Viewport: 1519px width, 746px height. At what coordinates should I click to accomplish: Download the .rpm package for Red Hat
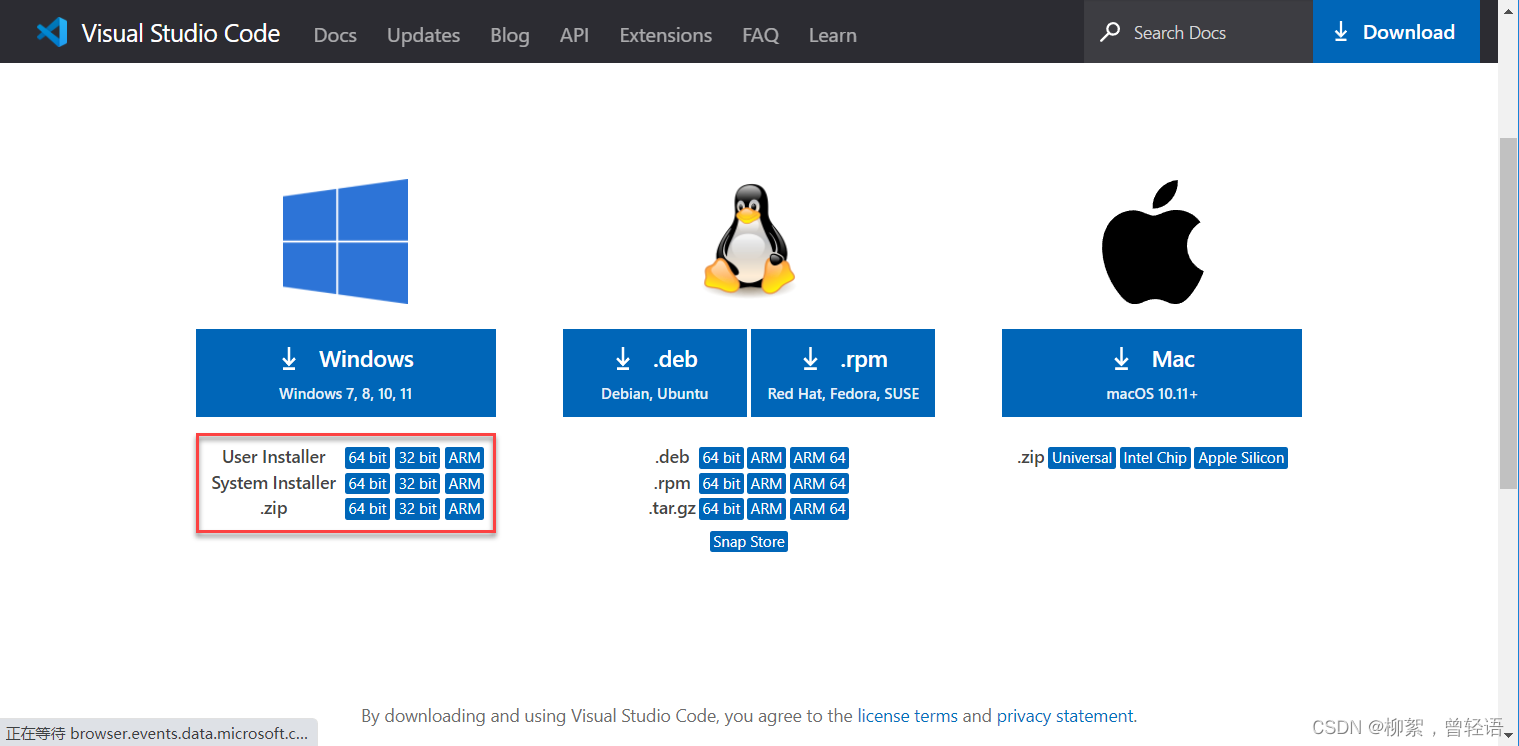(x=843, y=373)
